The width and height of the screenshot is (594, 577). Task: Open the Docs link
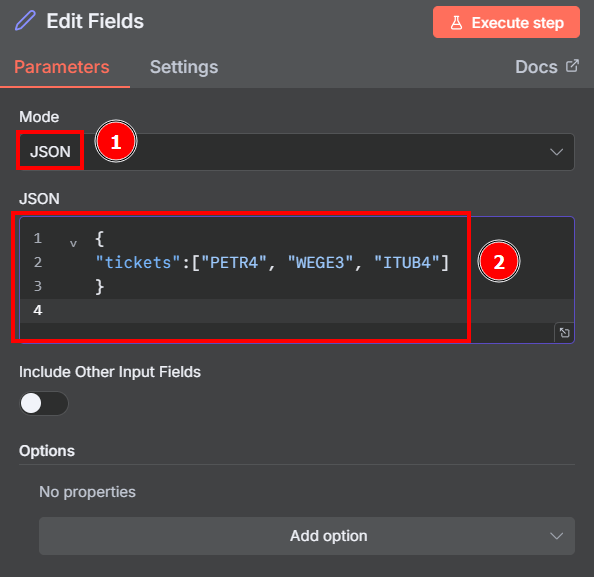pyautogui.click(x=547, y=67)
